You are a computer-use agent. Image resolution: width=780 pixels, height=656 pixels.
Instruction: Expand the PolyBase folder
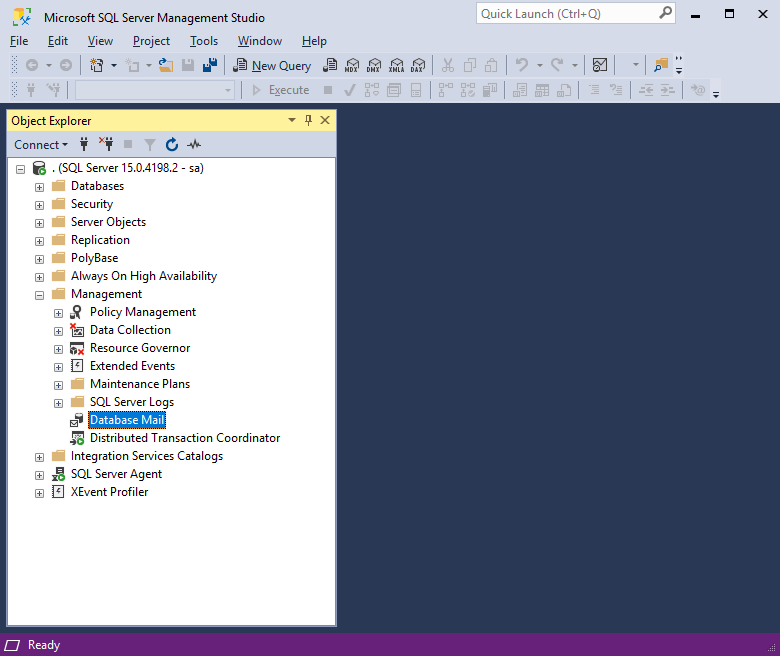pyautogui.click(x=39, y=259)
